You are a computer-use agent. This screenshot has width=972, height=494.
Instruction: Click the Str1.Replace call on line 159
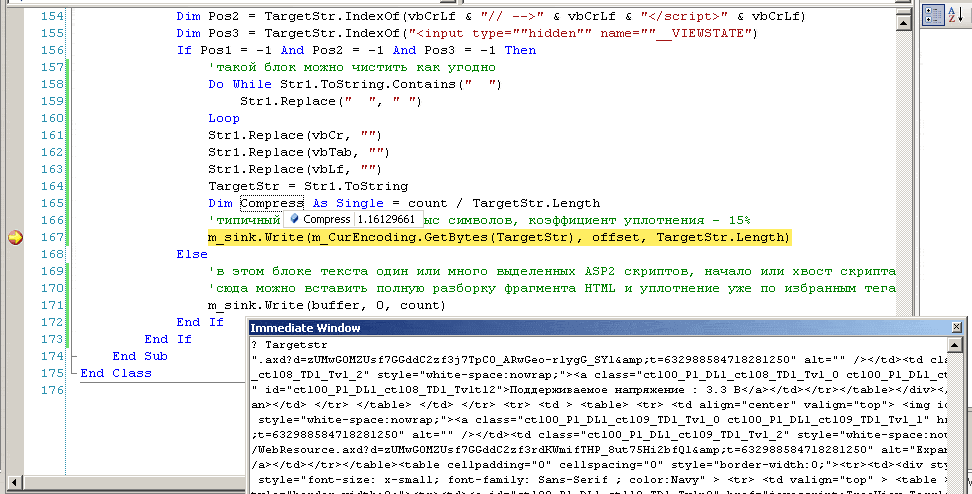tap(331, 101)
